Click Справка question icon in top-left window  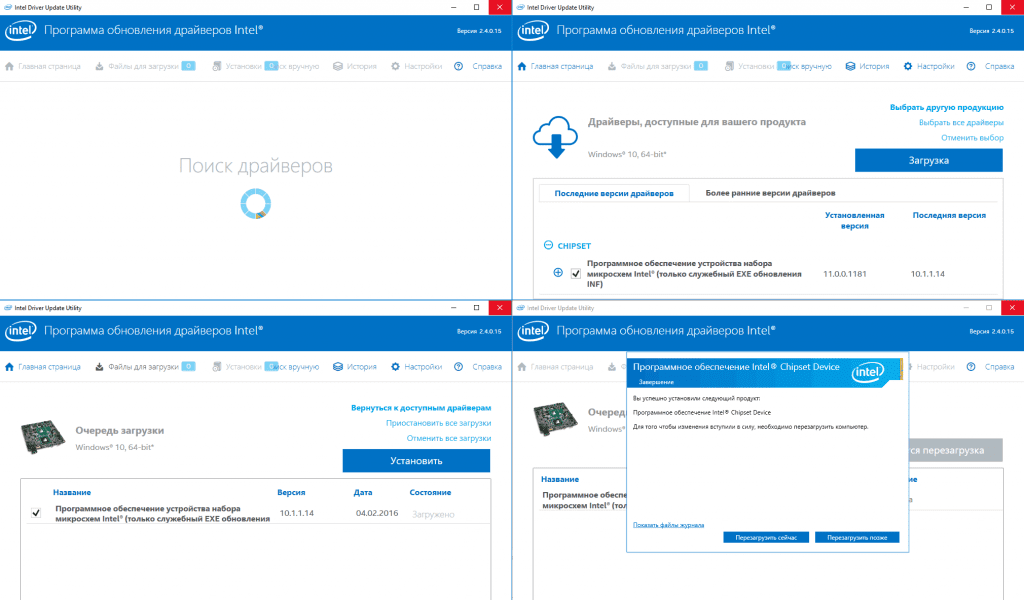tap(458, 66)
